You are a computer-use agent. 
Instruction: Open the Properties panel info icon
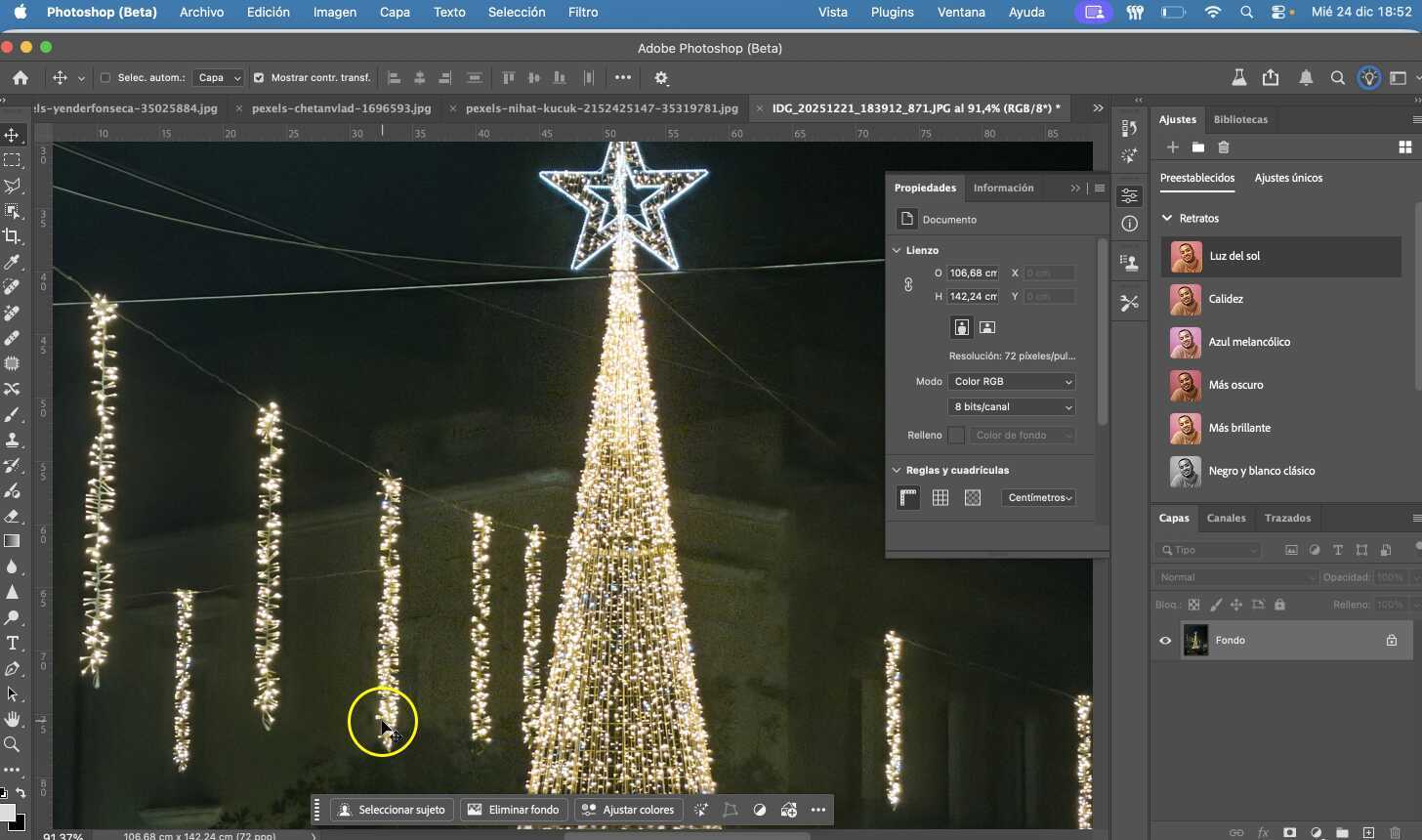(1130, 224)
